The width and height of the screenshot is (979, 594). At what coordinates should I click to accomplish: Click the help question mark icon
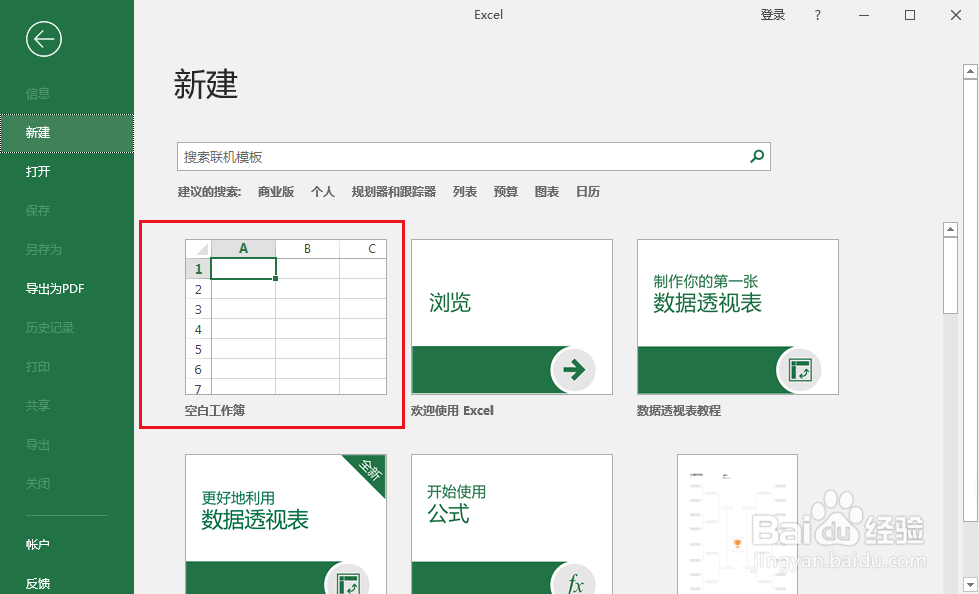pyautogui.click(x=818, y=16)
